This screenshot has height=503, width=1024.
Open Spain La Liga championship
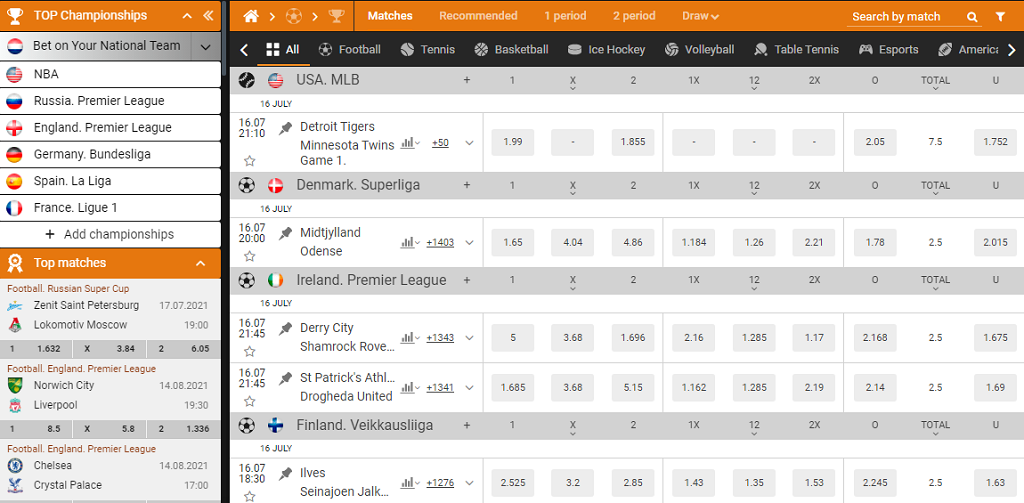(x=110, y=182)
